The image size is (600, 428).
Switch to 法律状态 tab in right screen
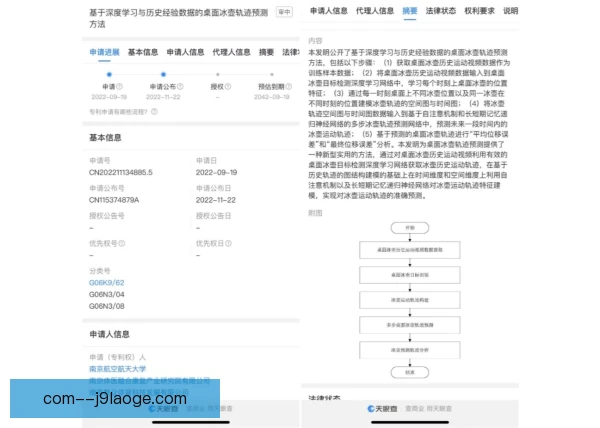pyautogui.click(x=441, y=11)
